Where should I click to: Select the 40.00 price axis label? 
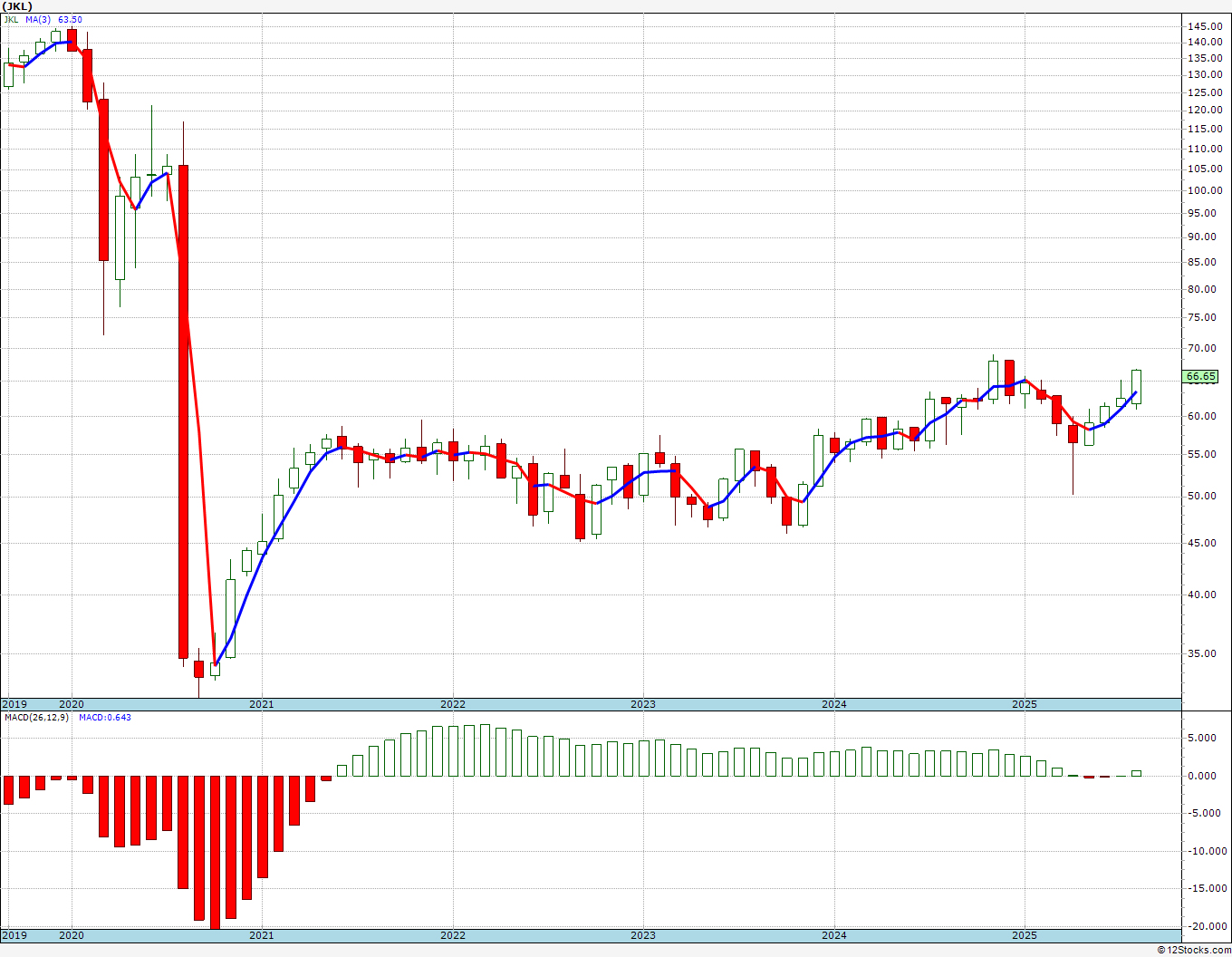[x=1201, y=595]
